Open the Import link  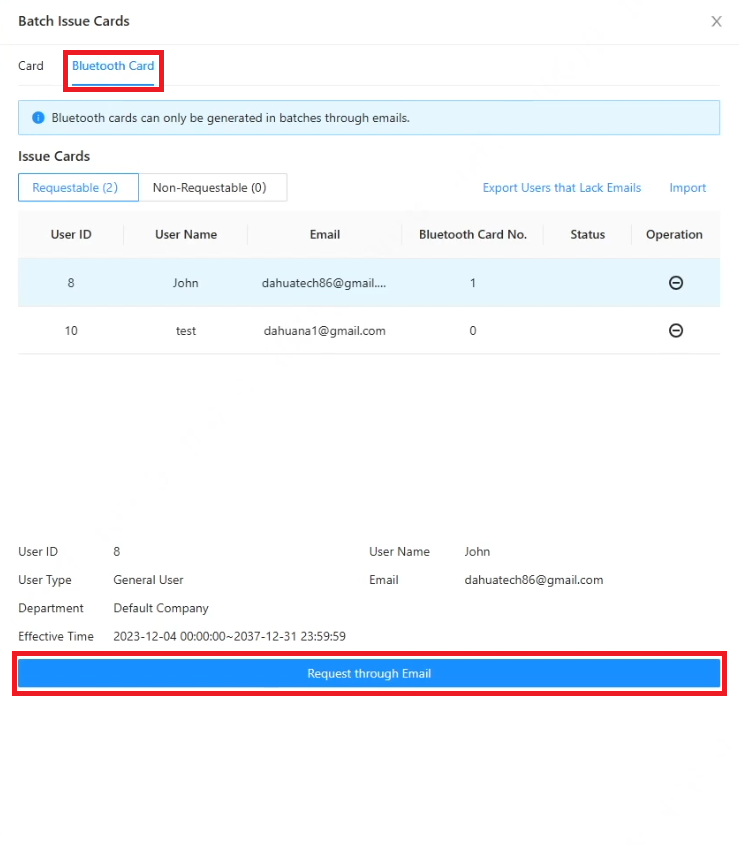click(687, 188)
